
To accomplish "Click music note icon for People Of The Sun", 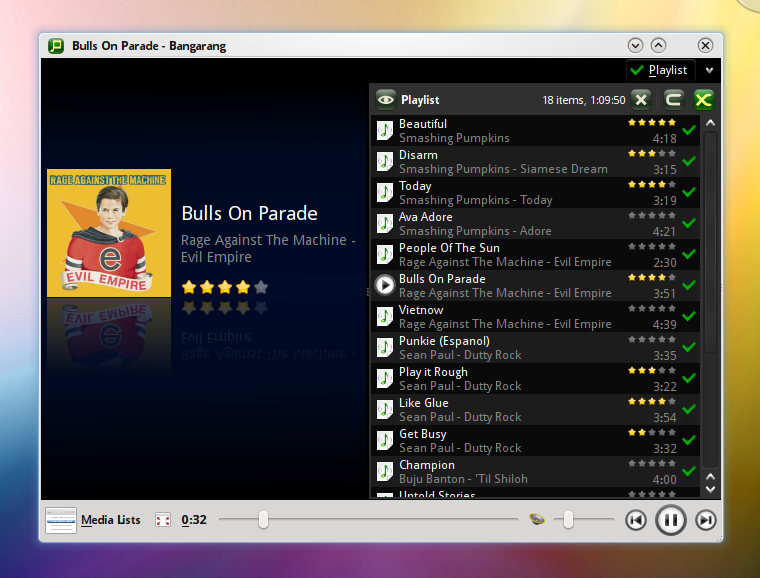I will coord(385,254).
